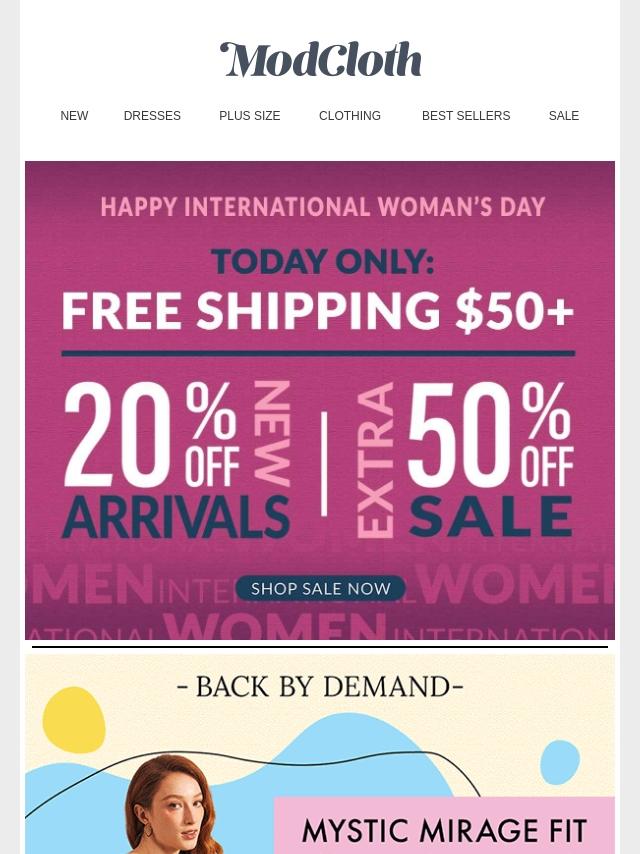Image resolution: width=640 pixels, height=854 pixels.
Task: Open the NEW menu item
Action: (74, 116)
